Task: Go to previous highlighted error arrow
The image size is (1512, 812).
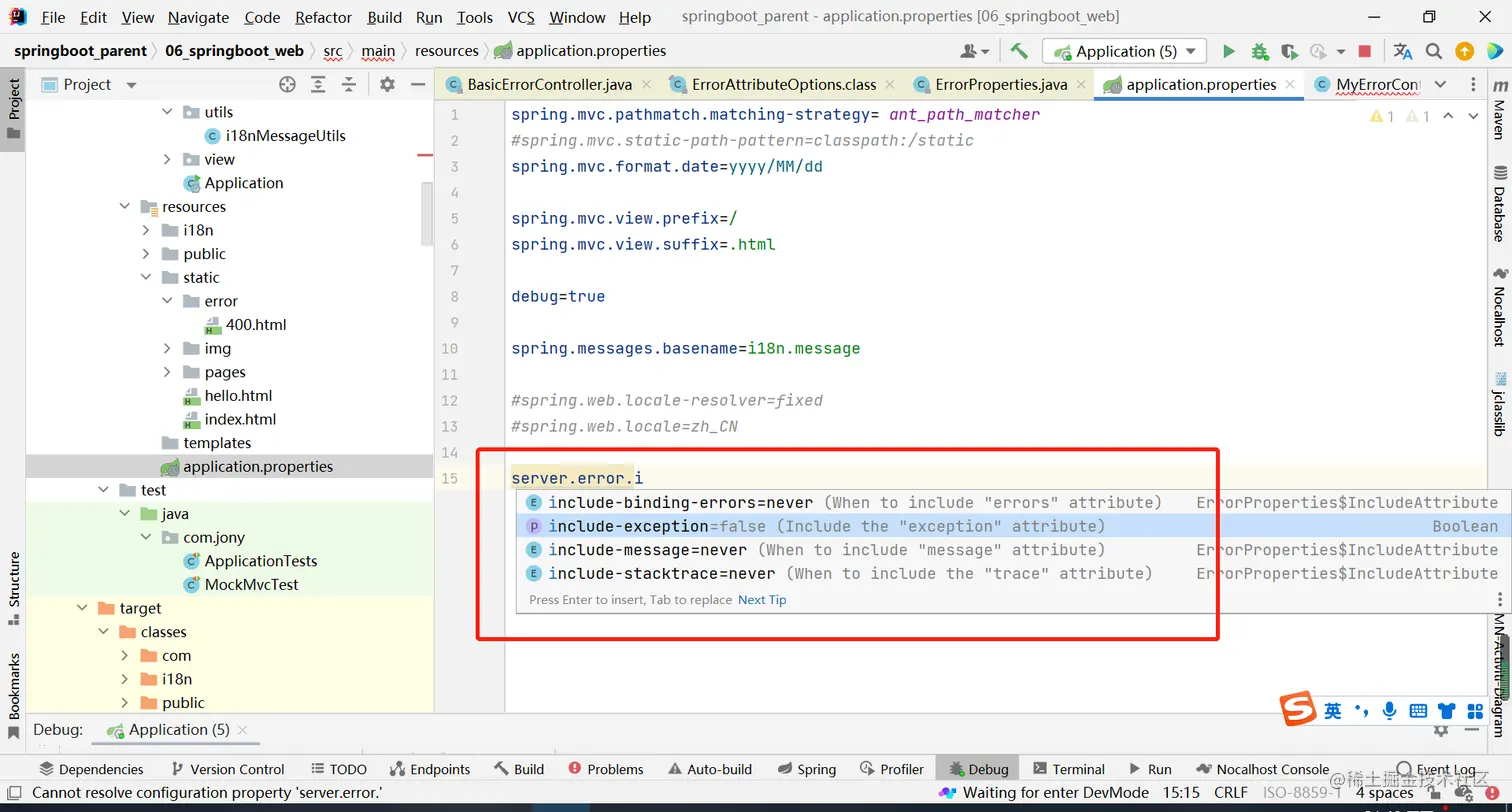Action: 1448,116
